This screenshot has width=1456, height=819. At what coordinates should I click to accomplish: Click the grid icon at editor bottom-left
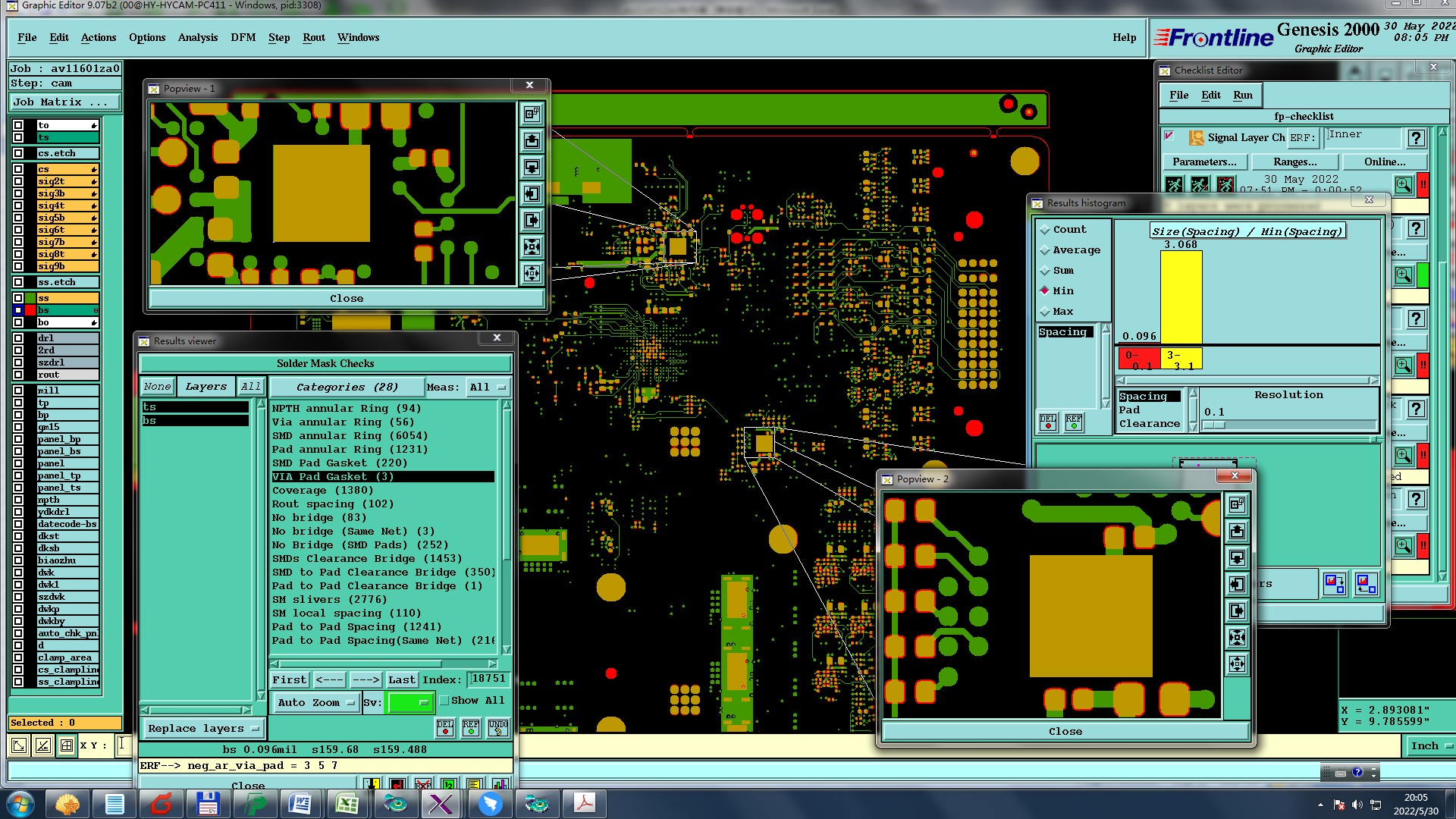point(67,745)
